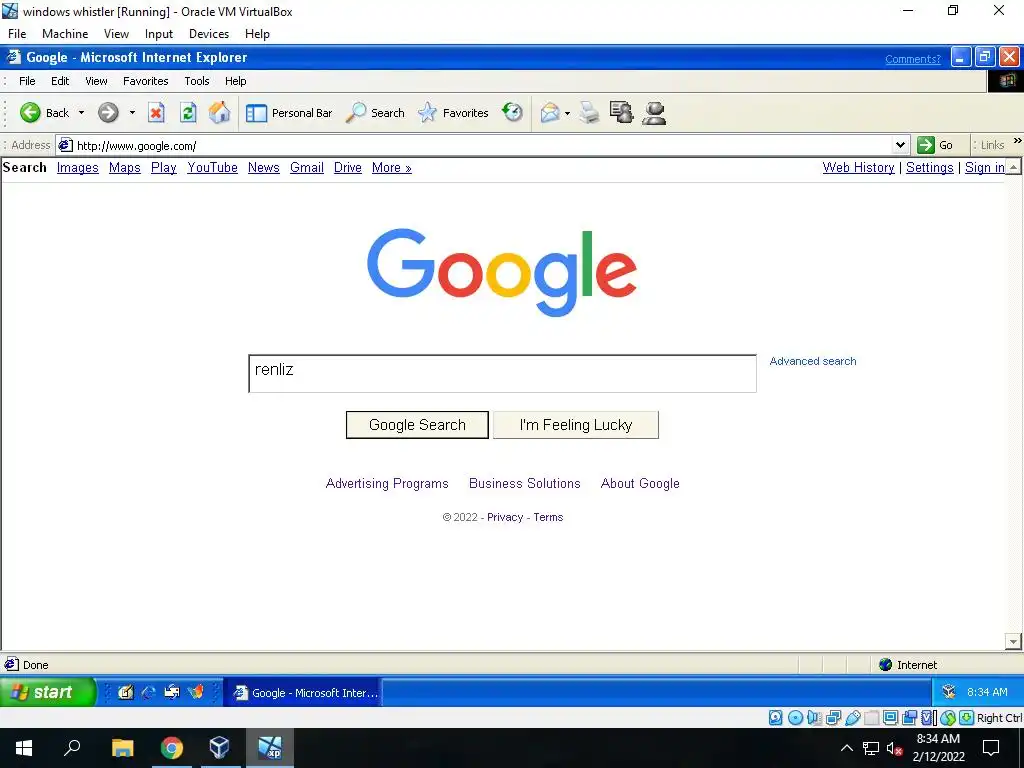This screenshot has width=1024, height=768.
Task: Click VirtualBox optical disc status icon
Action: pos(795,718)
